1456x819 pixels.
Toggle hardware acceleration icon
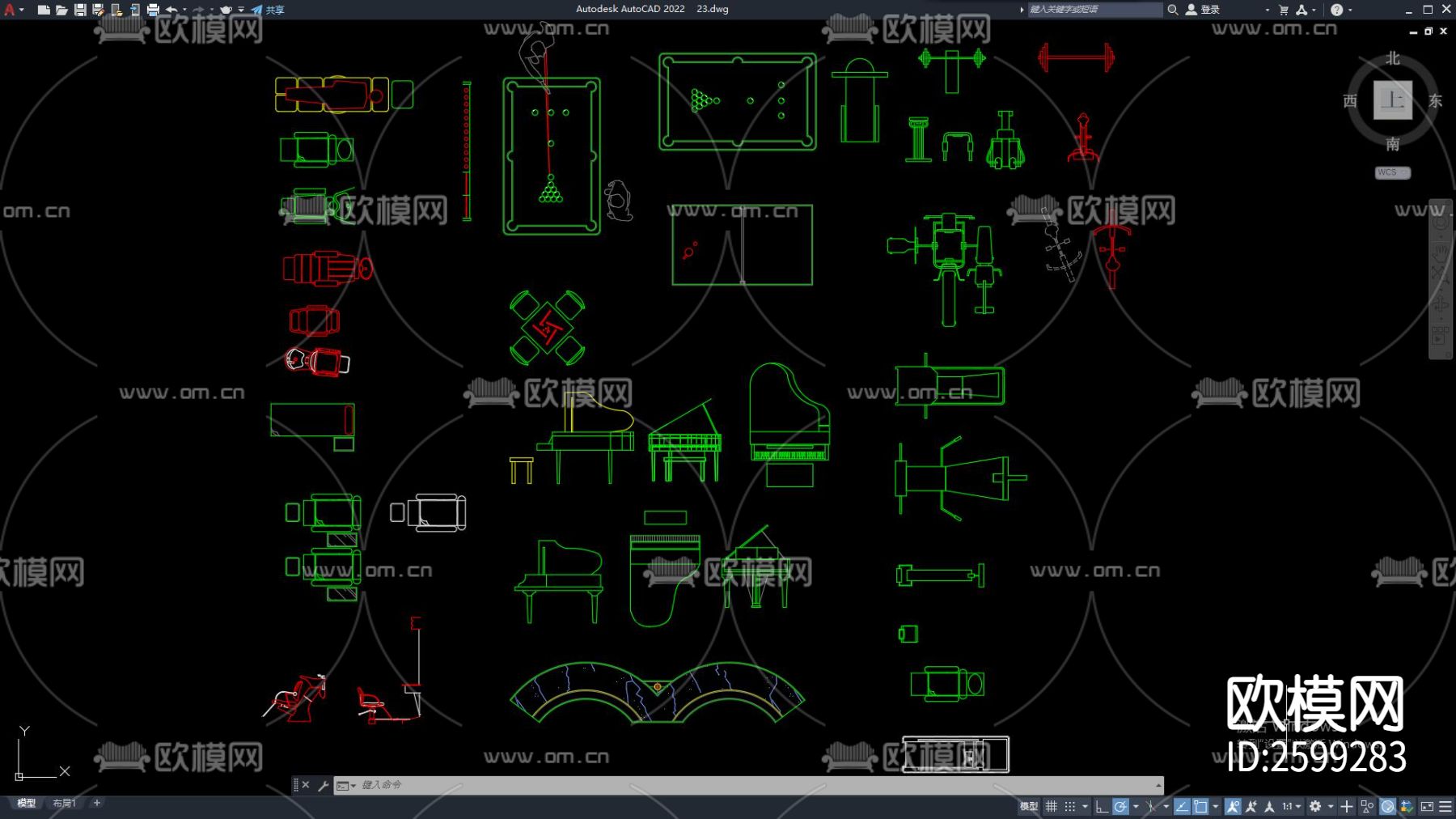(x=1387, y=806)
